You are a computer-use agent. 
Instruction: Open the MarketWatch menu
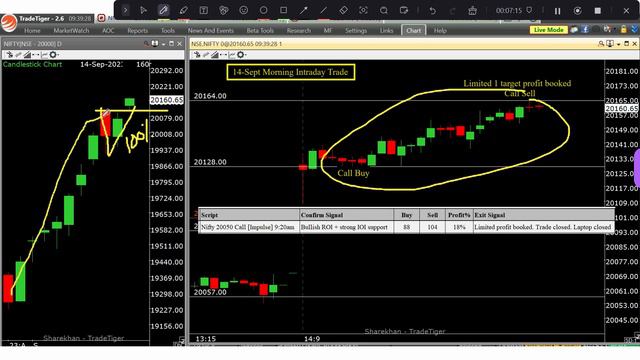(x=71, y=31)
